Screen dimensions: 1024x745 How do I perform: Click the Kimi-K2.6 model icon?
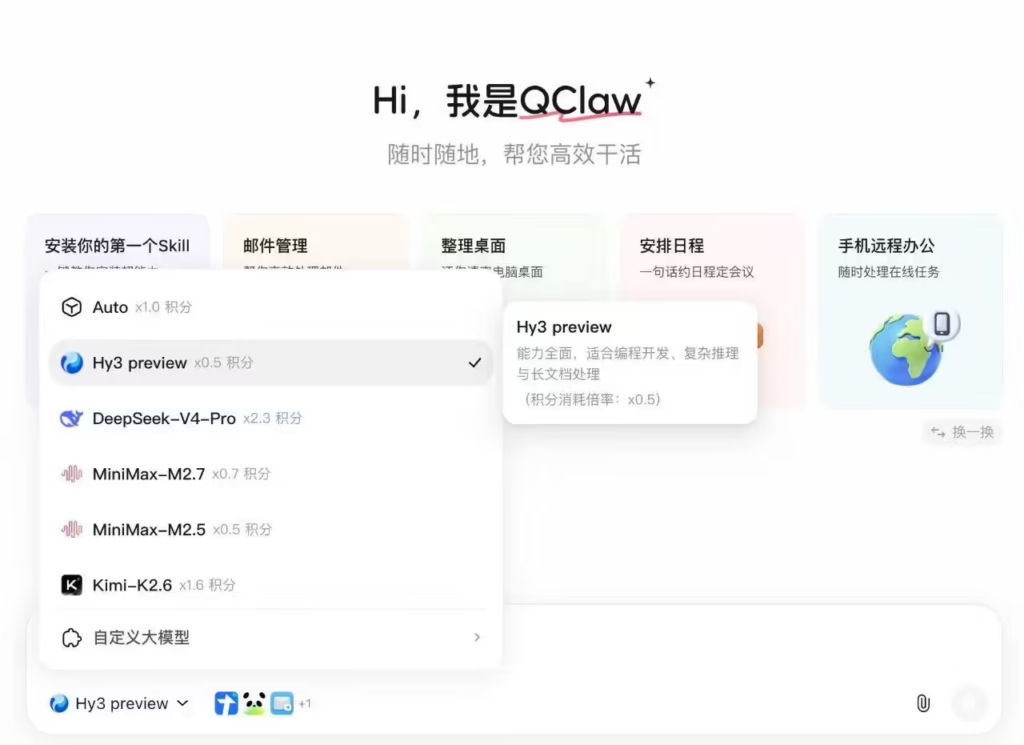pyautogui.click(x=72, y=584)
